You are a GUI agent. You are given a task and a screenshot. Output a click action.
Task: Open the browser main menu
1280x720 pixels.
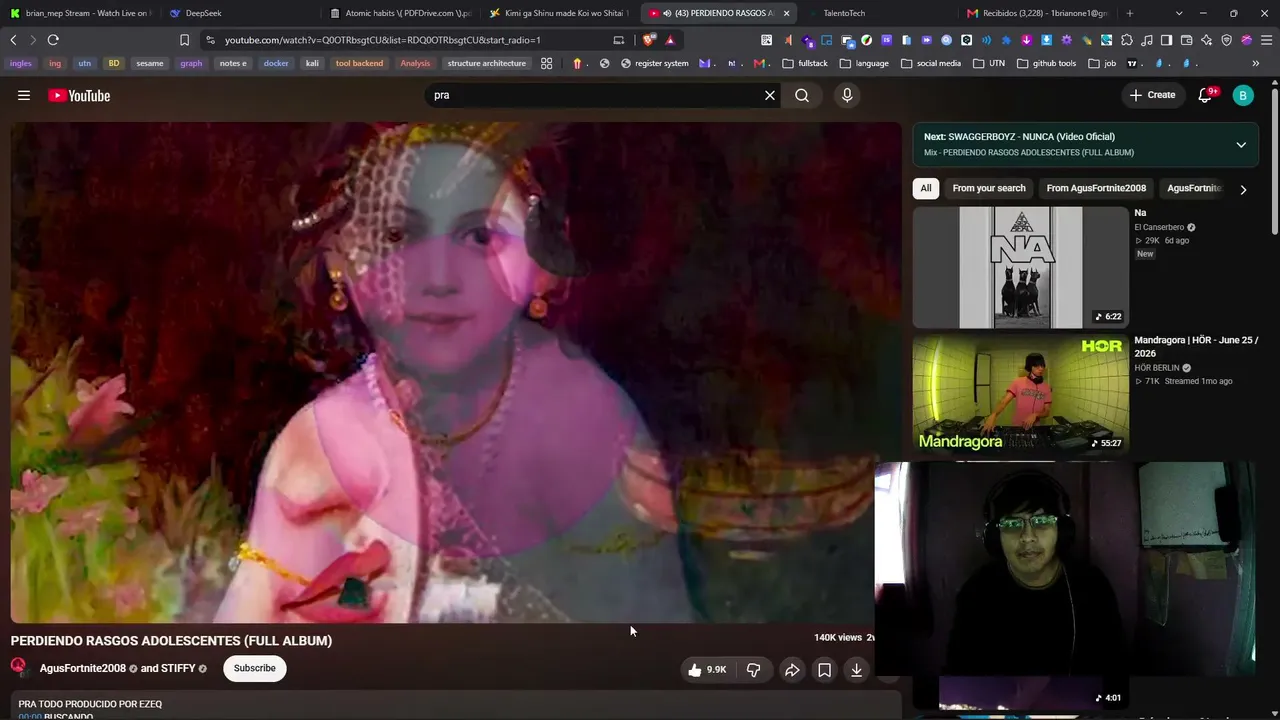point(1266,40)
